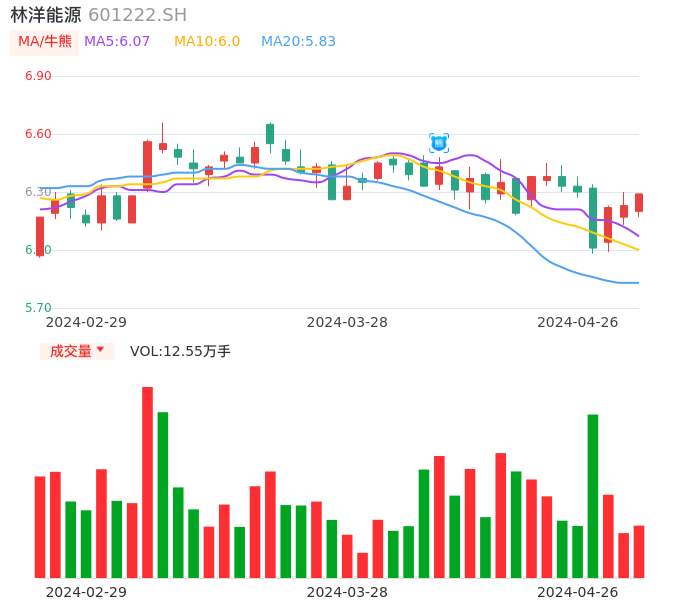This screenshot has height=606, width=686.
Task: Click the first red candlestick on the left
Action: tap(40, 236)
